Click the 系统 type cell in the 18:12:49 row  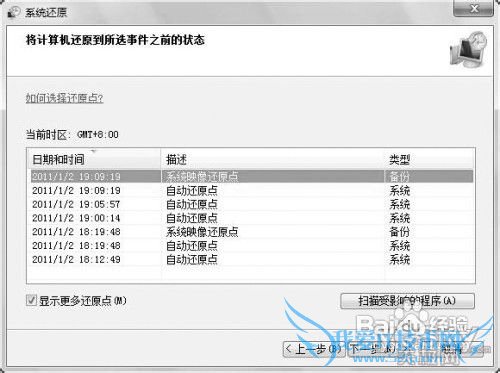coord(400,259)
